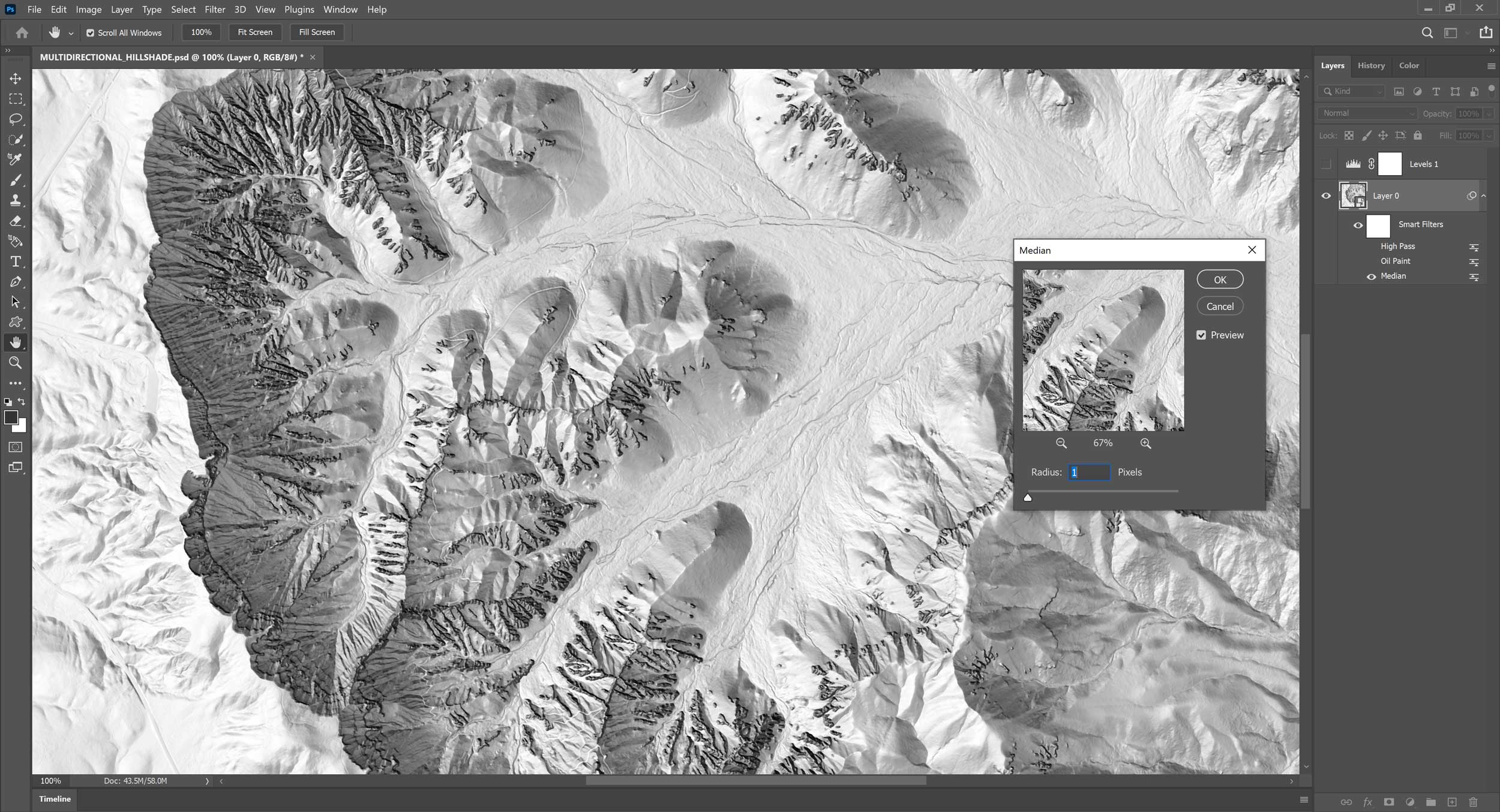Click the Radius slider handle

(1028, 497)
